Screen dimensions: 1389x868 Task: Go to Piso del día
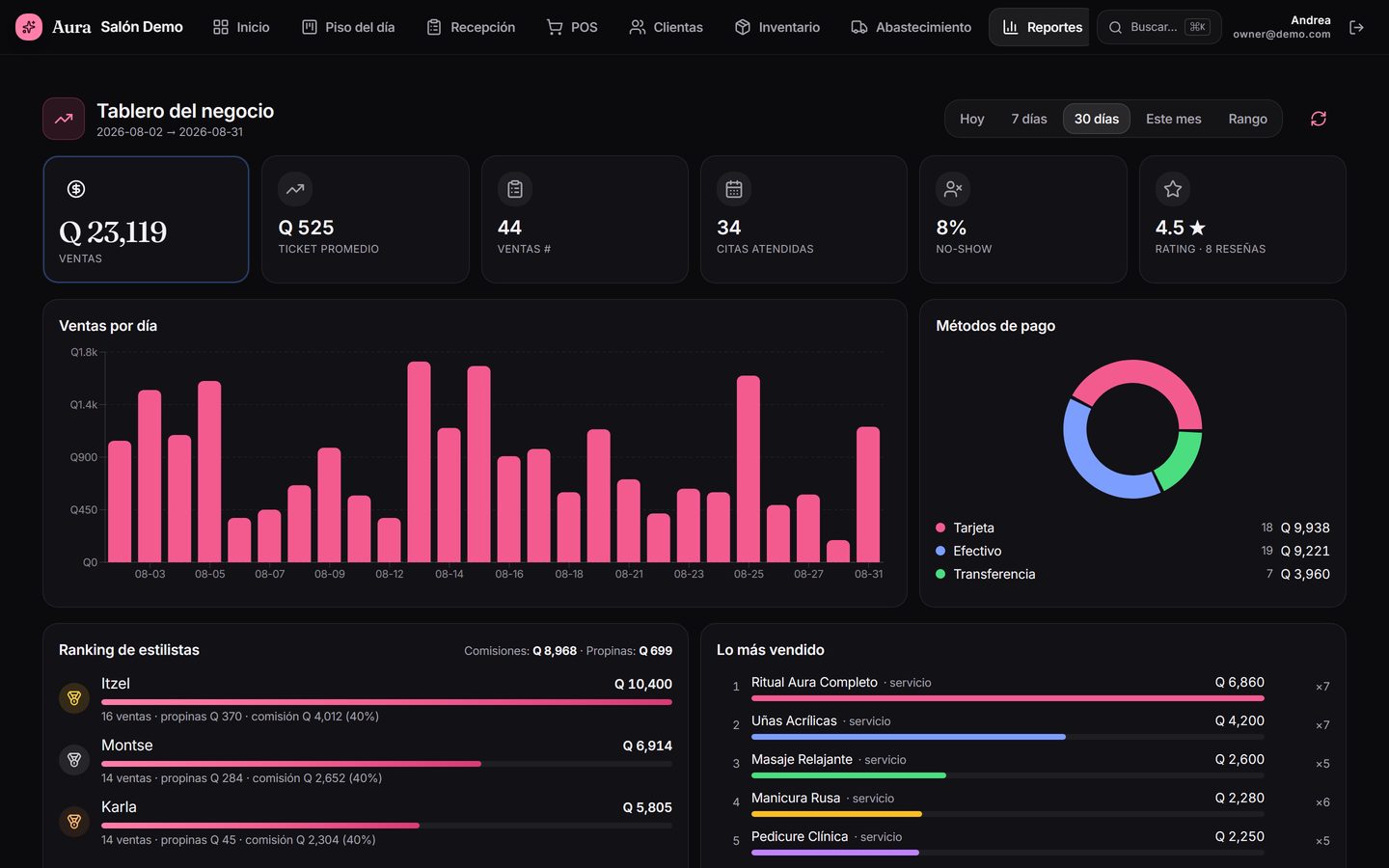coord(348,27)
